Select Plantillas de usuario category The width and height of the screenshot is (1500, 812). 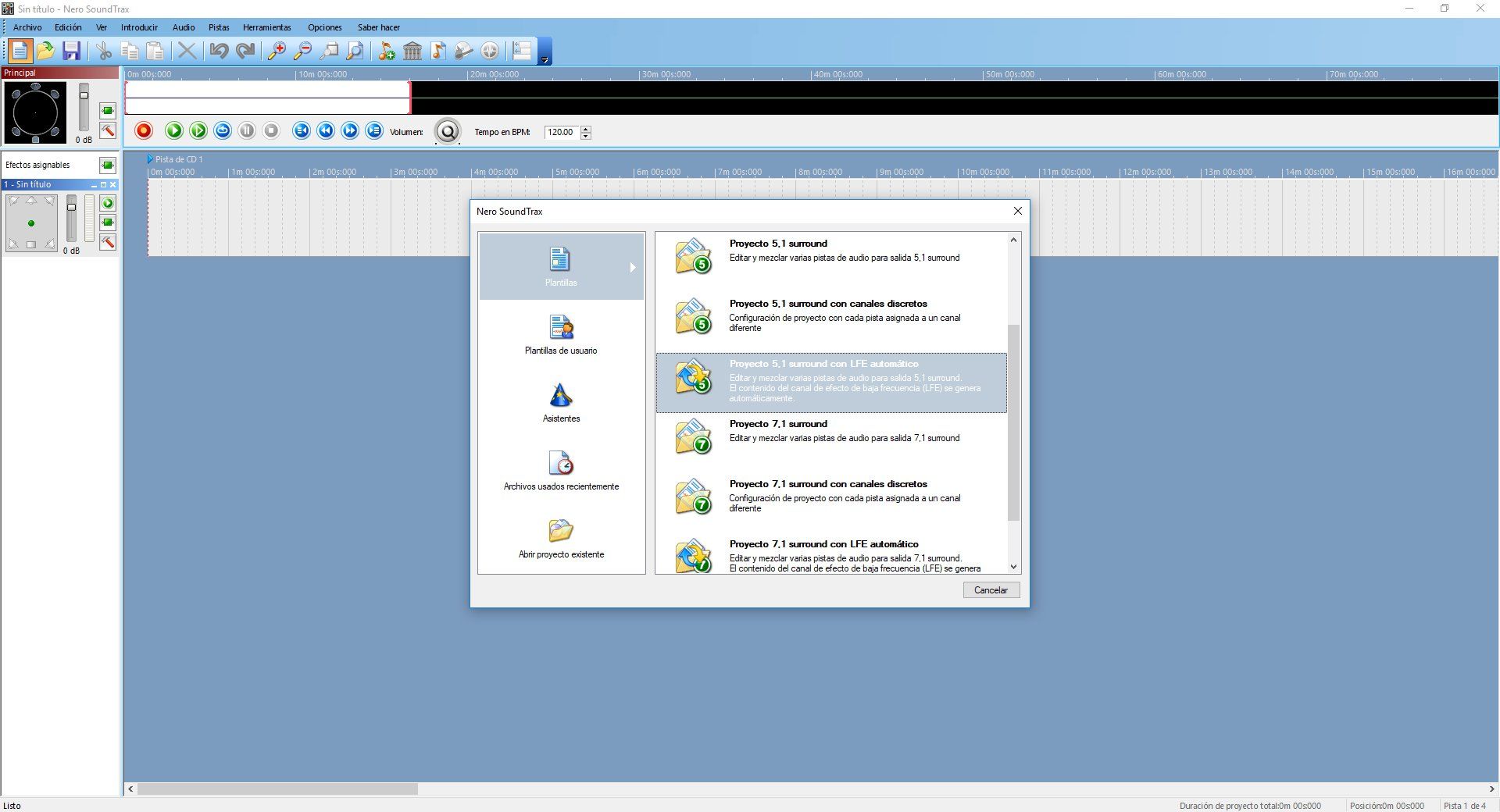coord(562,334)
